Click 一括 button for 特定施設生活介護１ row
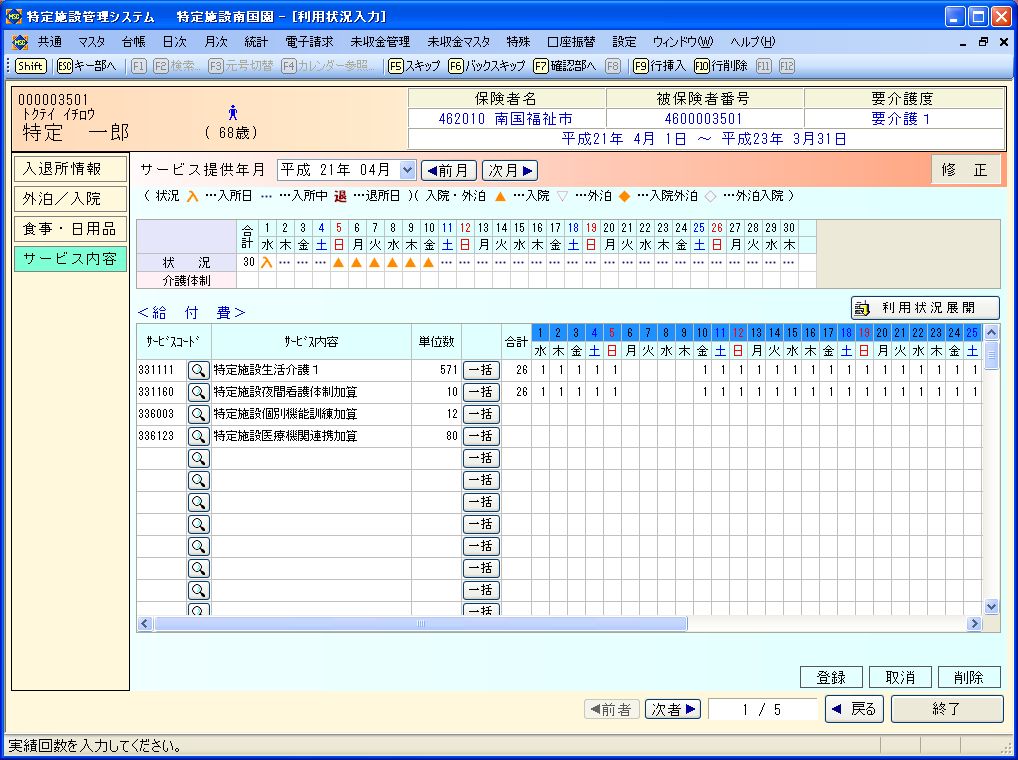1018x760 pixels. (x=481, y=370)
